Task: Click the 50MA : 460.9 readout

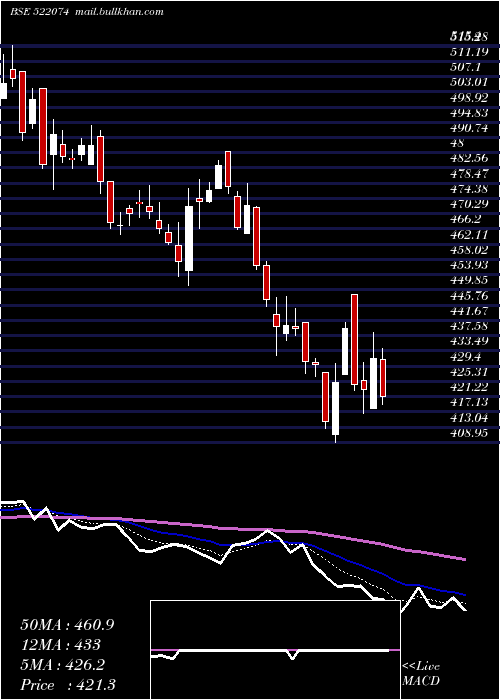Action: [x=67, y=625]
